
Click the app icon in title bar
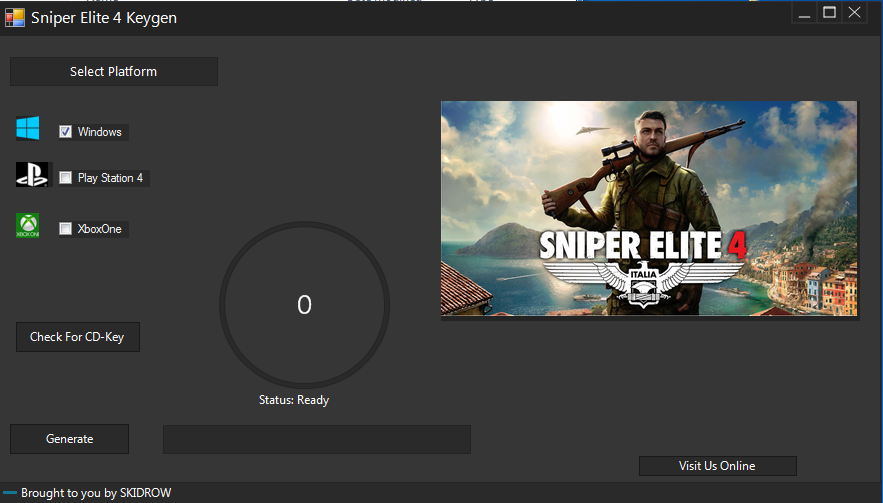coord(15,18)
